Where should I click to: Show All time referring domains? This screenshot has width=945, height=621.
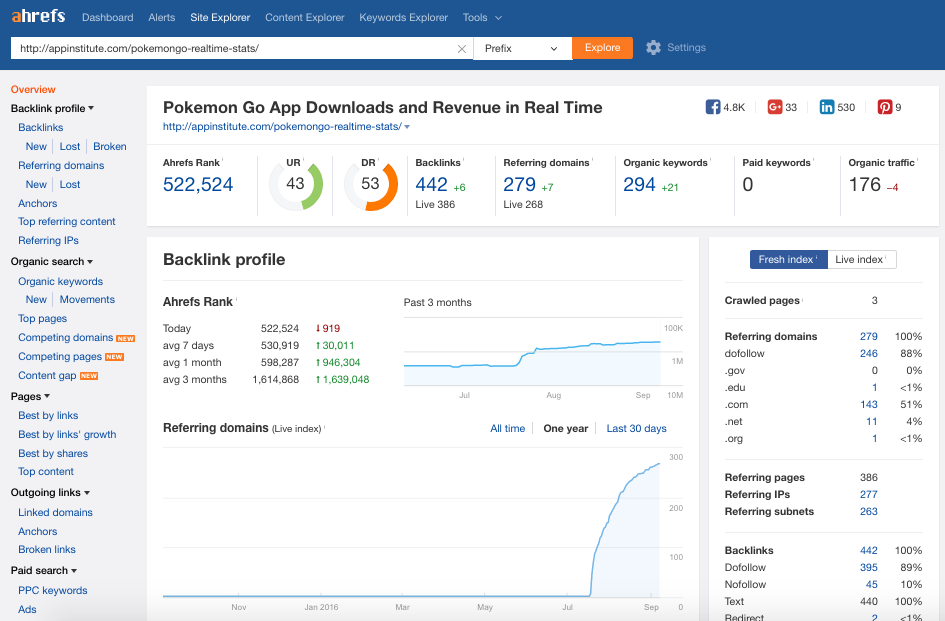507,429
